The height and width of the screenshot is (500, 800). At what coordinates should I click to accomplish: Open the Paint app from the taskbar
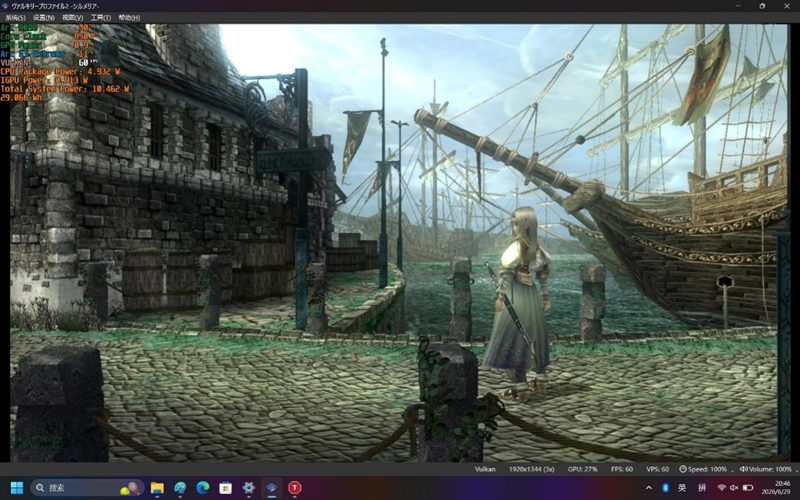(x=180, y=488)
